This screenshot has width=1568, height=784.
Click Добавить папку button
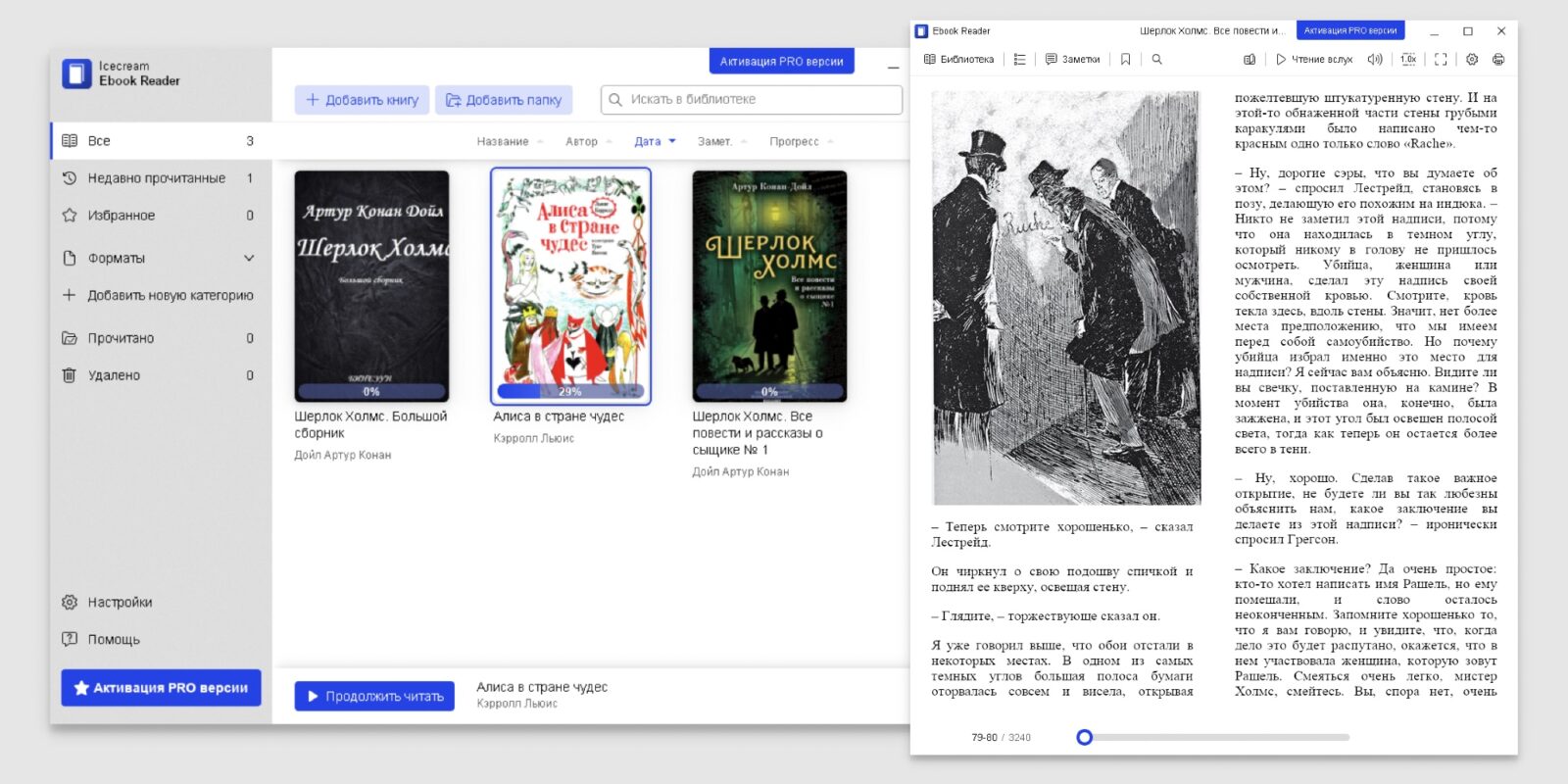pos(504,100)
